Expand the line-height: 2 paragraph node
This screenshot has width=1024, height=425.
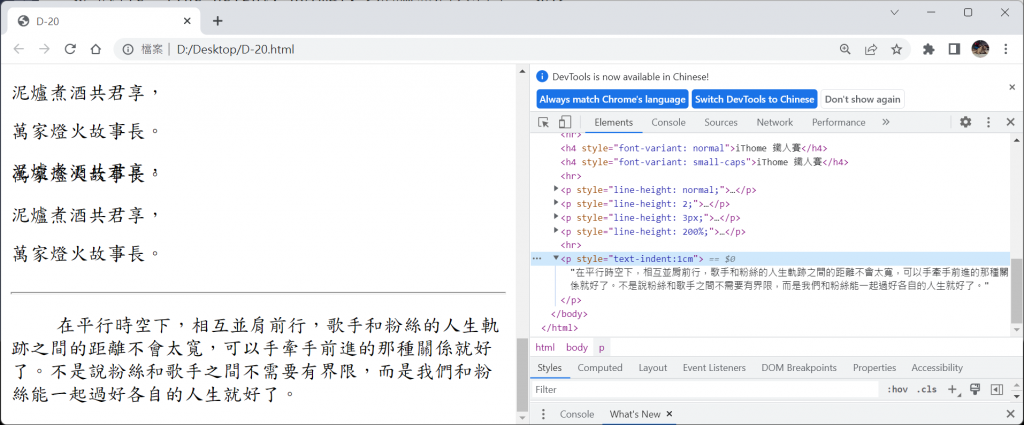tap(556, 203)
